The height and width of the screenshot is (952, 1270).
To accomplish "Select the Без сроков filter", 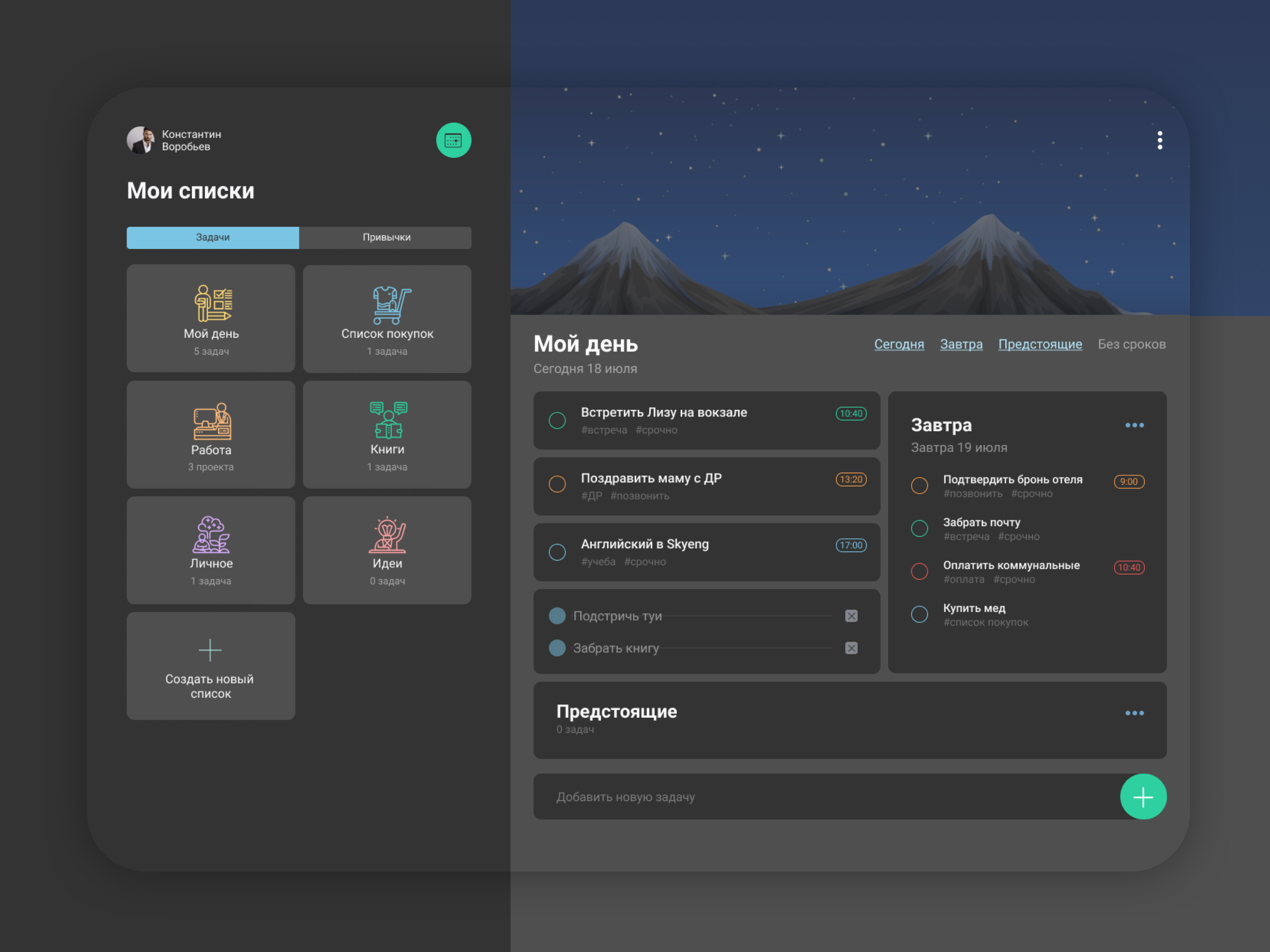I will tap(1132, 344).
